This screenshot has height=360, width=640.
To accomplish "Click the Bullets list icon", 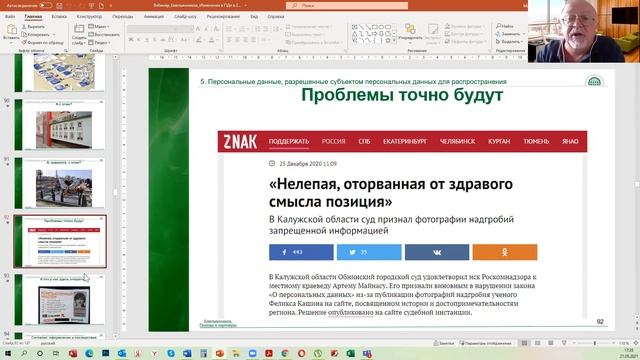I will click(x=229, y=29).
